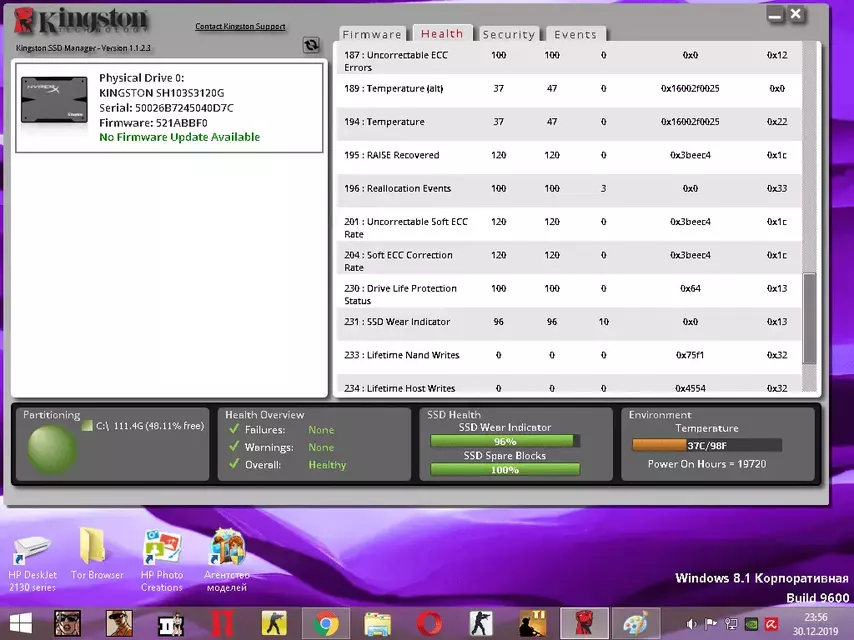Click the volume speaker tray icon
Viewport: 854px width, 640px height.
(x=692, y=624)
